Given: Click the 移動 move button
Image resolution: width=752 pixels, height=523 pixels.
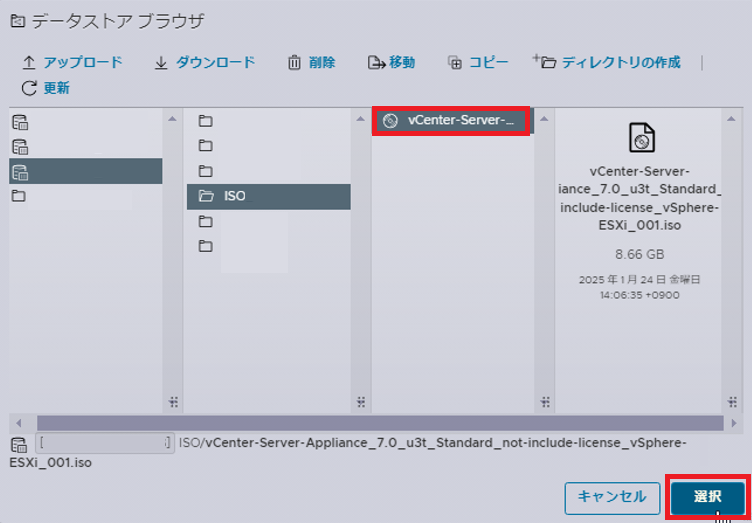Looking at the screenshot, I should coord(391,63).
